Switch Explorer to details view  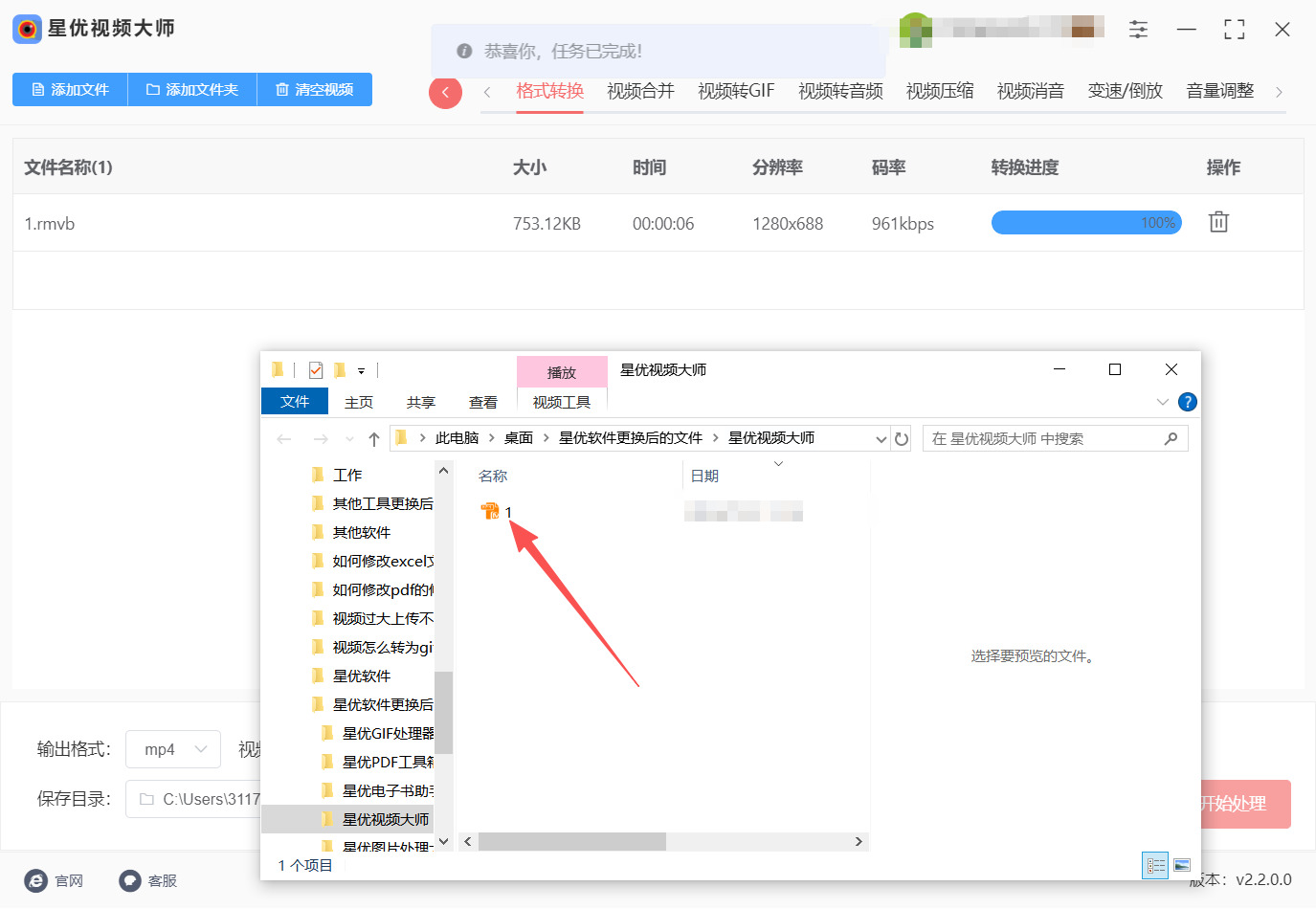point(1156,865)
